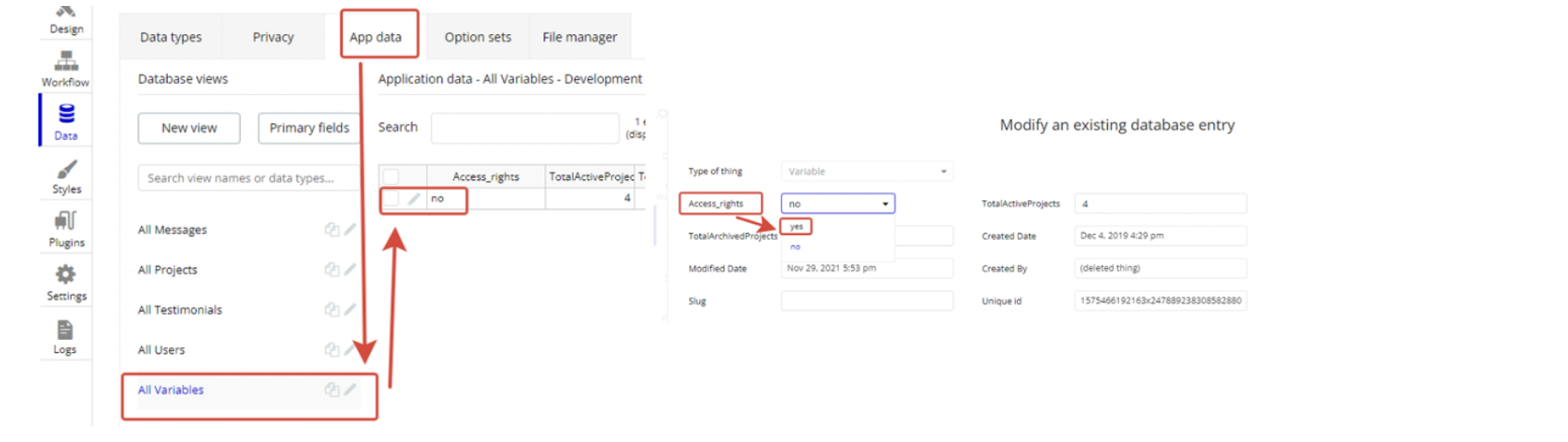The width and height of the screenshot is (1568, 442).
Task: Open Logs from the sidebar
Action: point(65,337)
